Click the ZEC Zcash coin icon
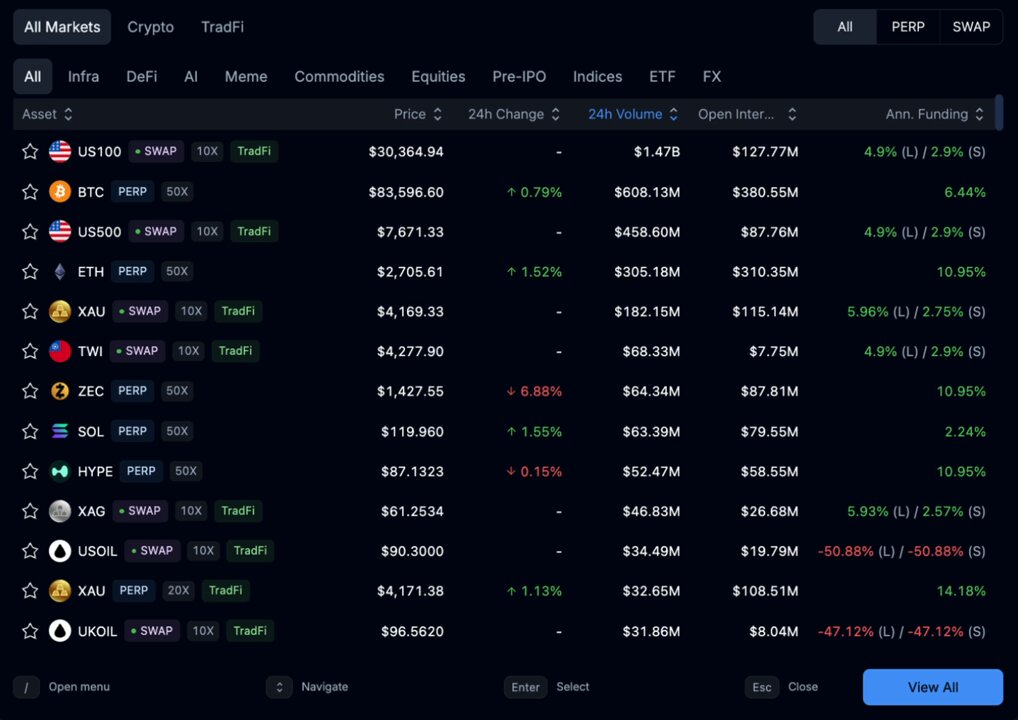1018x720 pixels. (x=60, y=391)
